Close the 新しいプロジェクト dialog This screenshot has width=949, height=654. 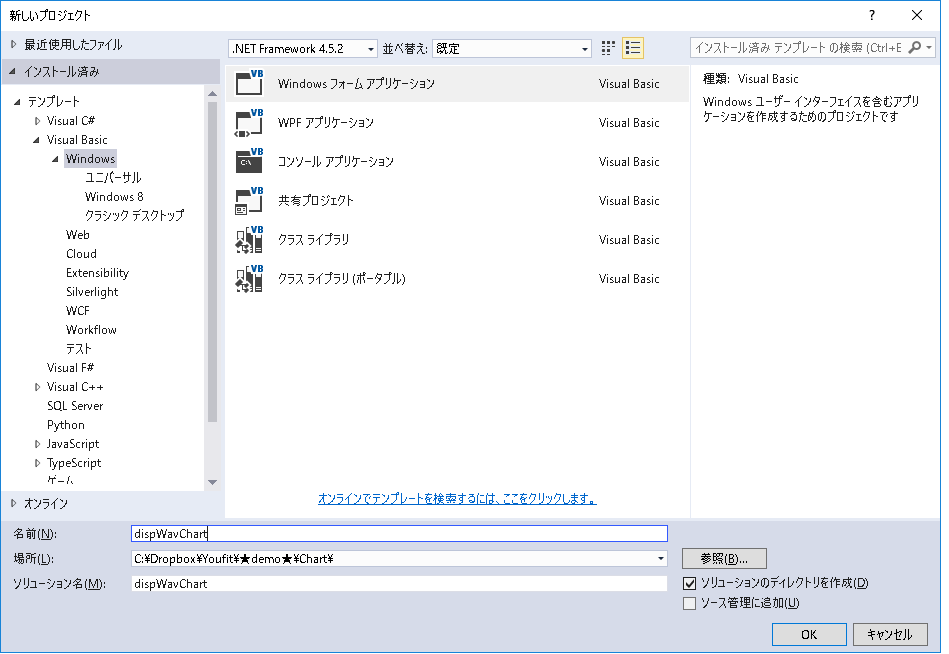pos(917,15)
